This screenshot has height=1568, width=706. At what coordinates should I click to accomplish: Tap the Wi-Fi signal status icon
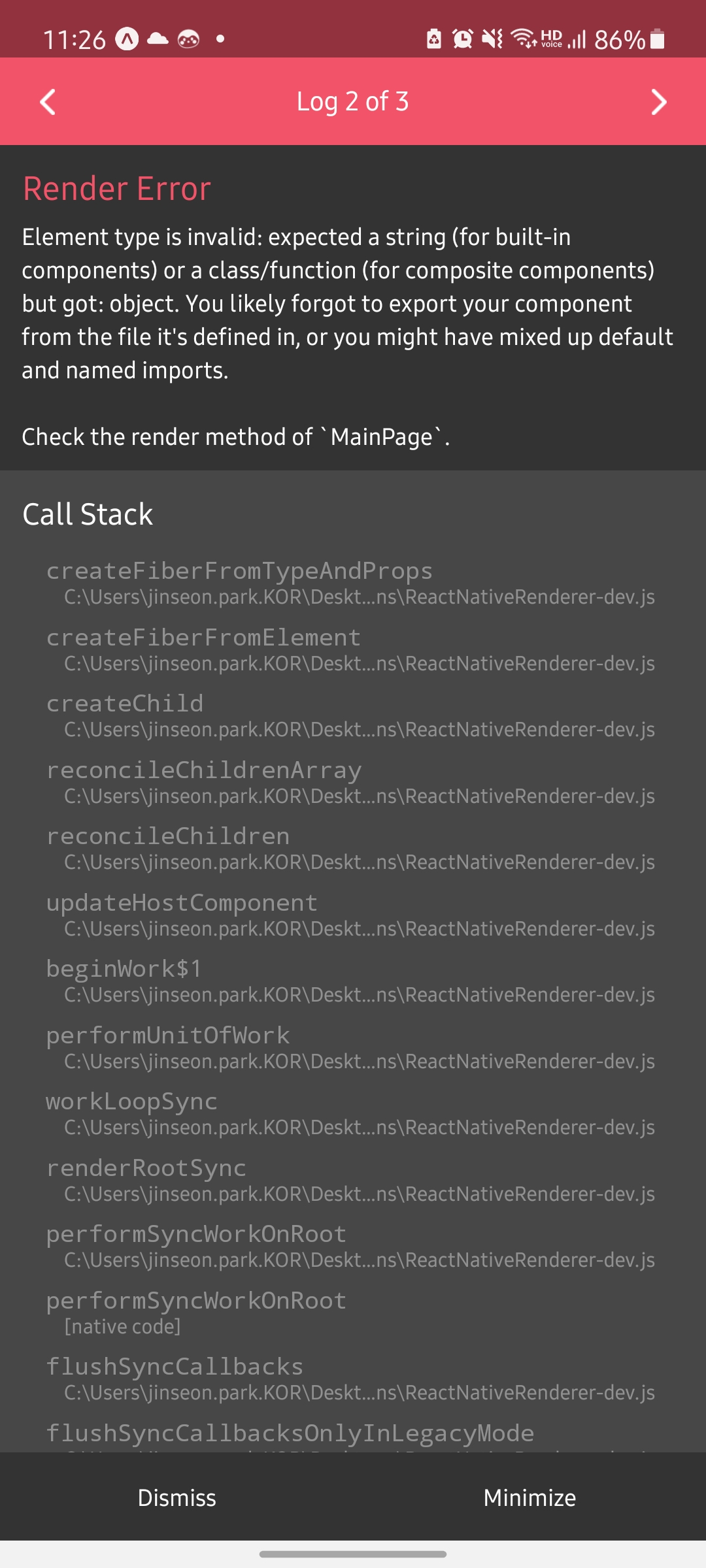coord(524,39)
